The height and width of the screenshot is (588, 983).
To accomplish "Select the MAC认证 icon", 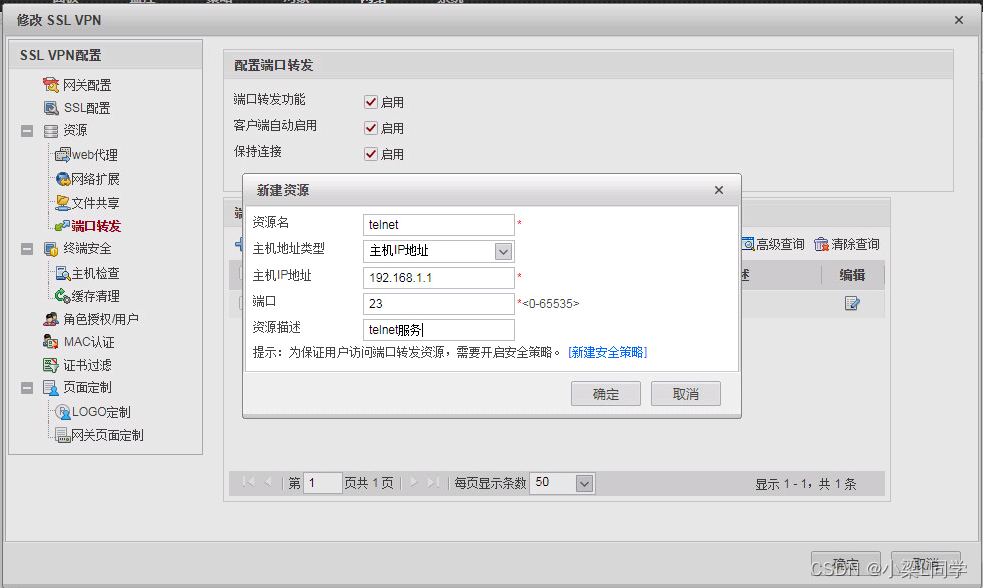I will 51,342.
